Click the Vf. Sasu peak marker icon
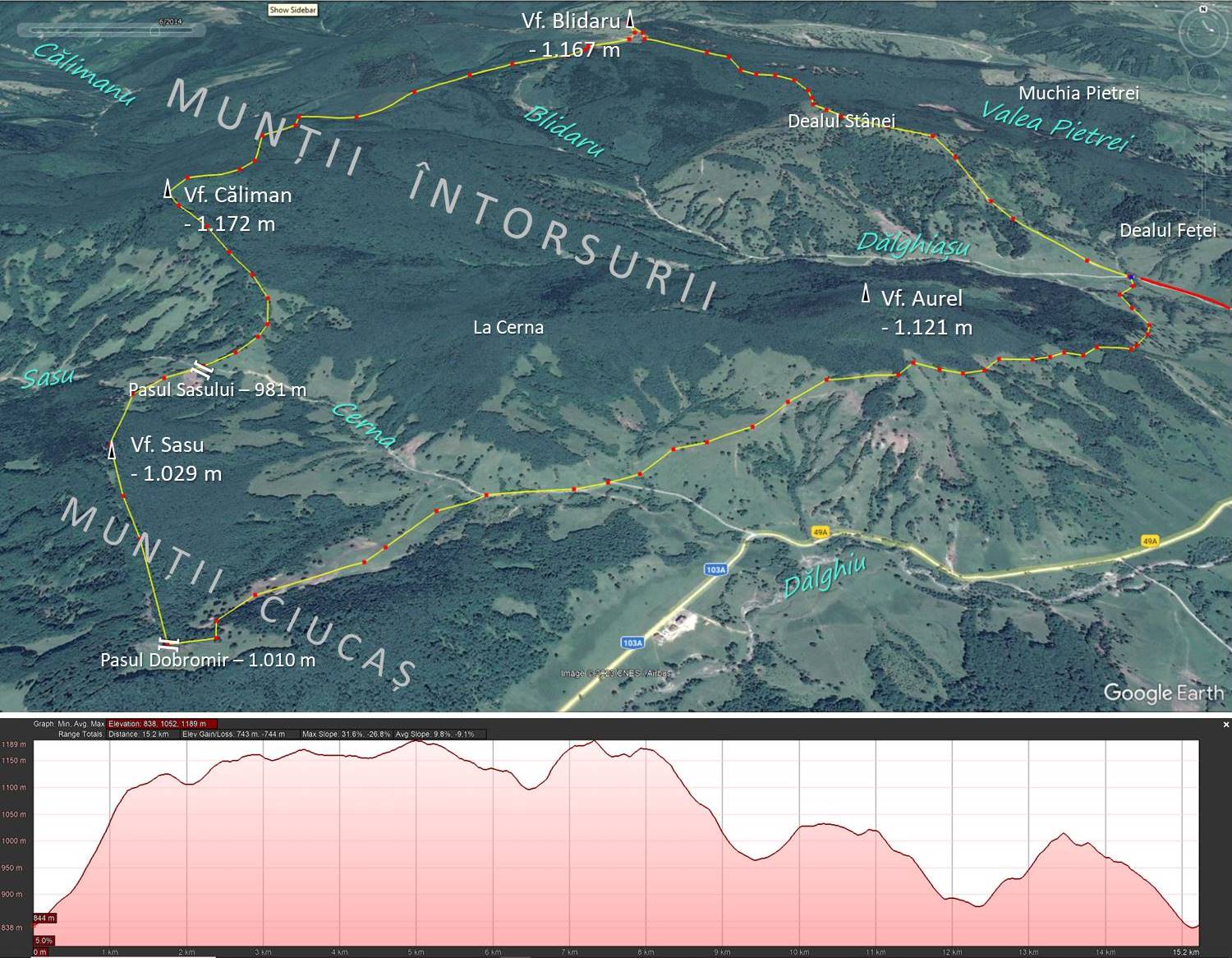1232x958 pixels. 113,450
